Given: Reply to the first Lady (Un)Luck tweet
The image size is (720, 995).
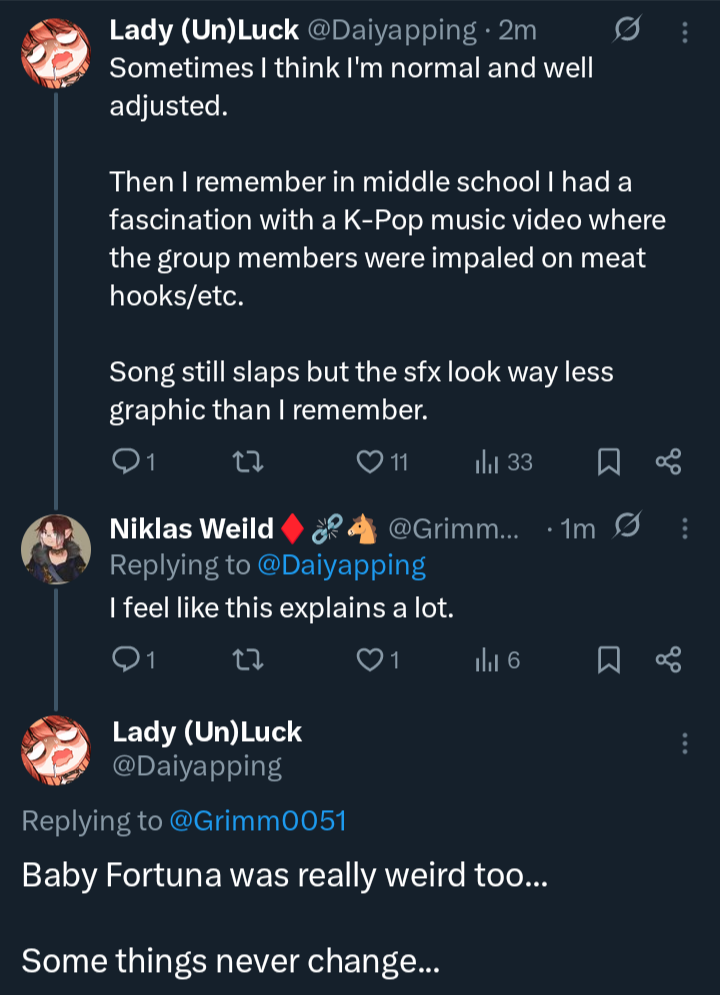Looking at the screenshot, I should click(x=127, y=461).
